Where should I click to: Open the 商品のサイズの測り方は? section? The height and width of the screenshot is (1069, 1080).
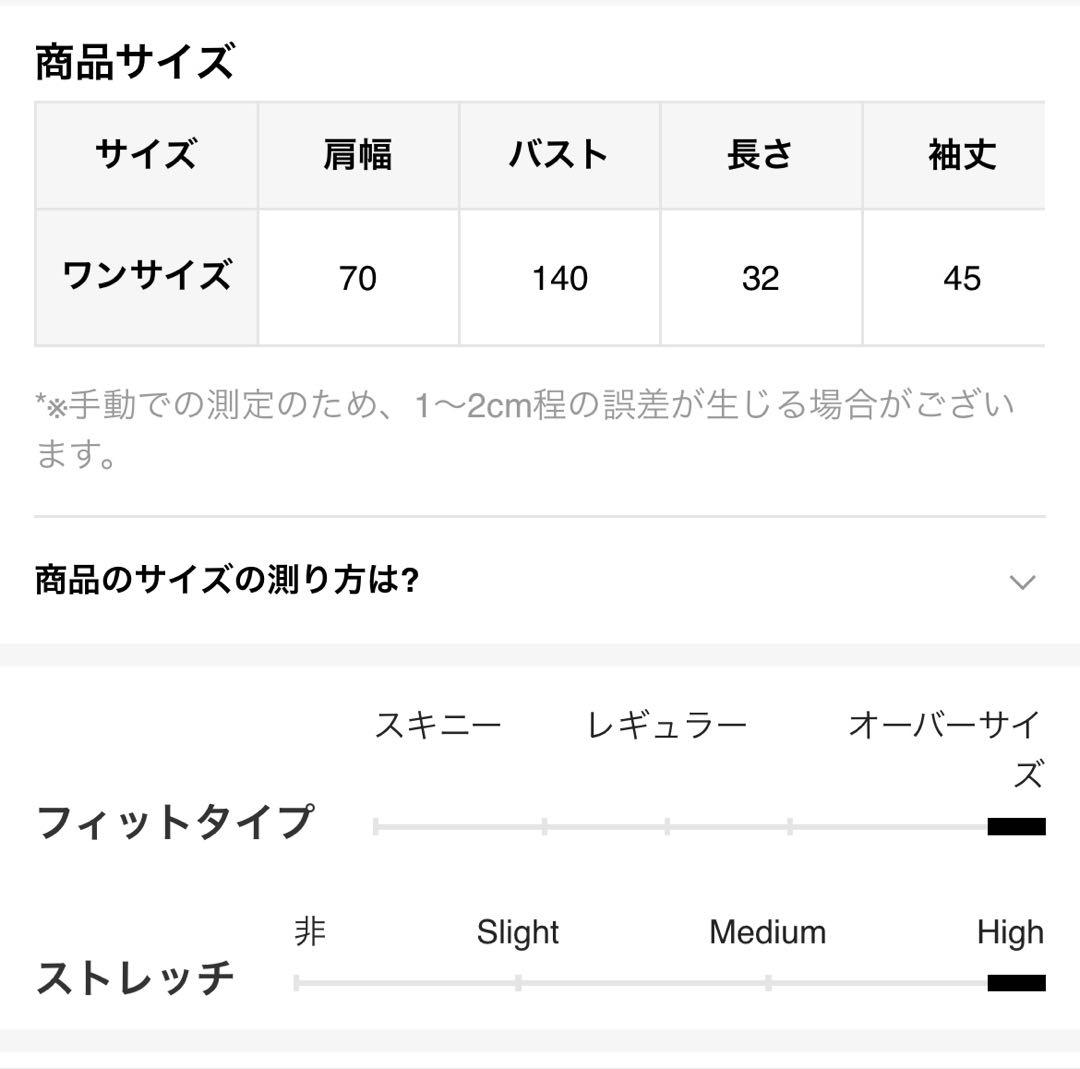click(227, 580)
